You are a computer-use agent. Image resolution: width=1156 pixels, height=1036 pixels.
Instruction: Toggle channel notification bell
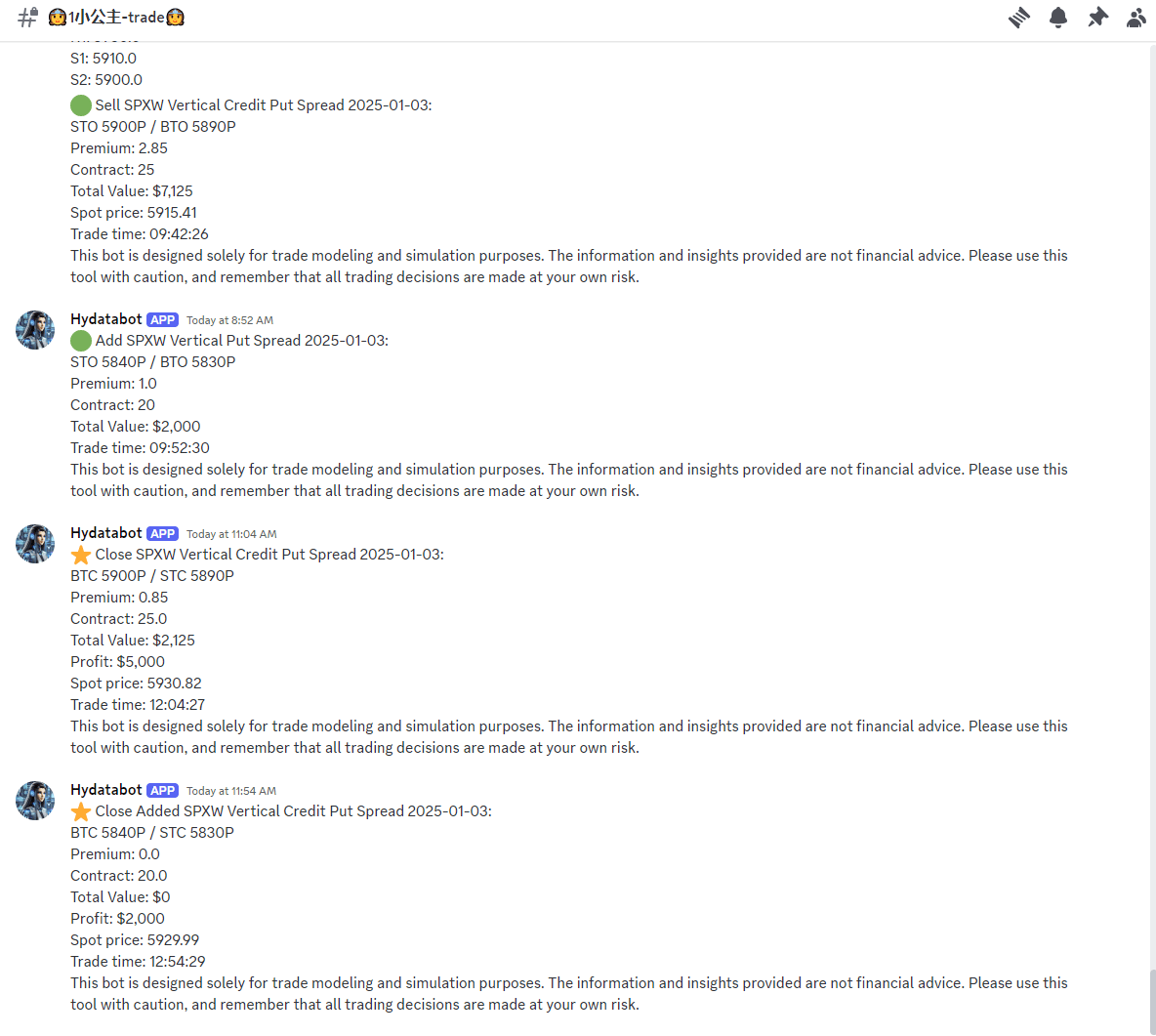1058,18
